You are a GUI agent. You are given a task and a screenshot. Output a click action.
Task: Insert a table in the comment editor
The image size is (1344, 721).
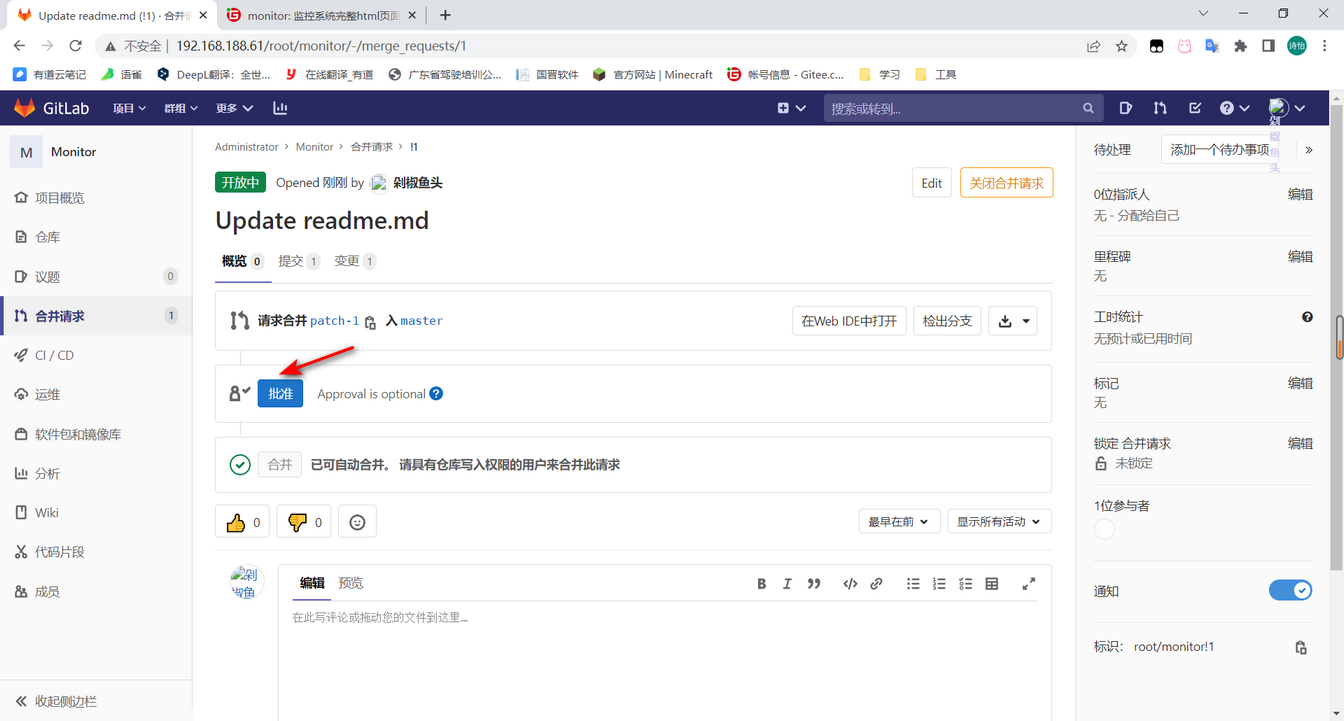[x=991, y=583]
